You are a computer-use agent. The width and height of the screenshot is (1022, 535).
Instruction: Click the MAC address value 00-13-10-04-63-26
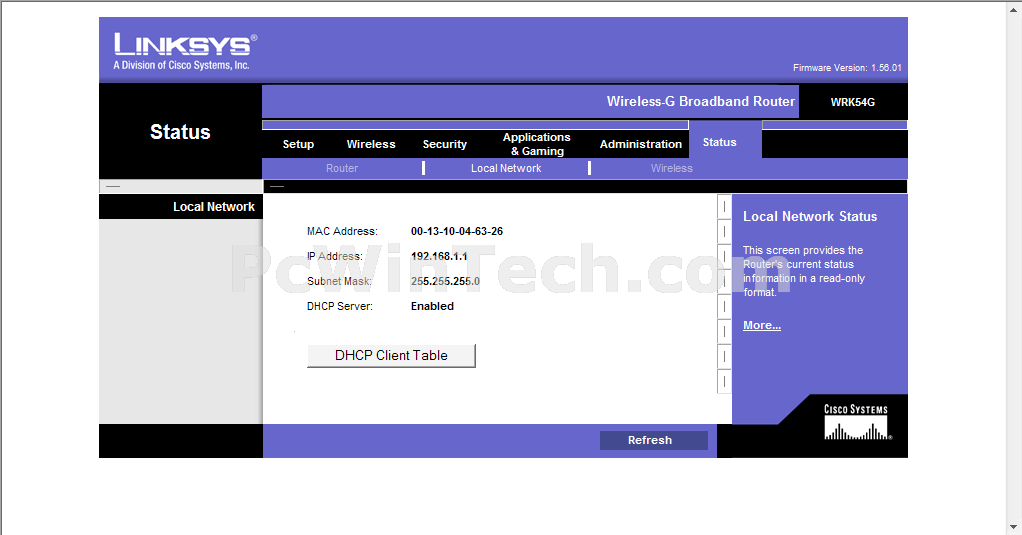pyautogui.click(x=457, y=231)
